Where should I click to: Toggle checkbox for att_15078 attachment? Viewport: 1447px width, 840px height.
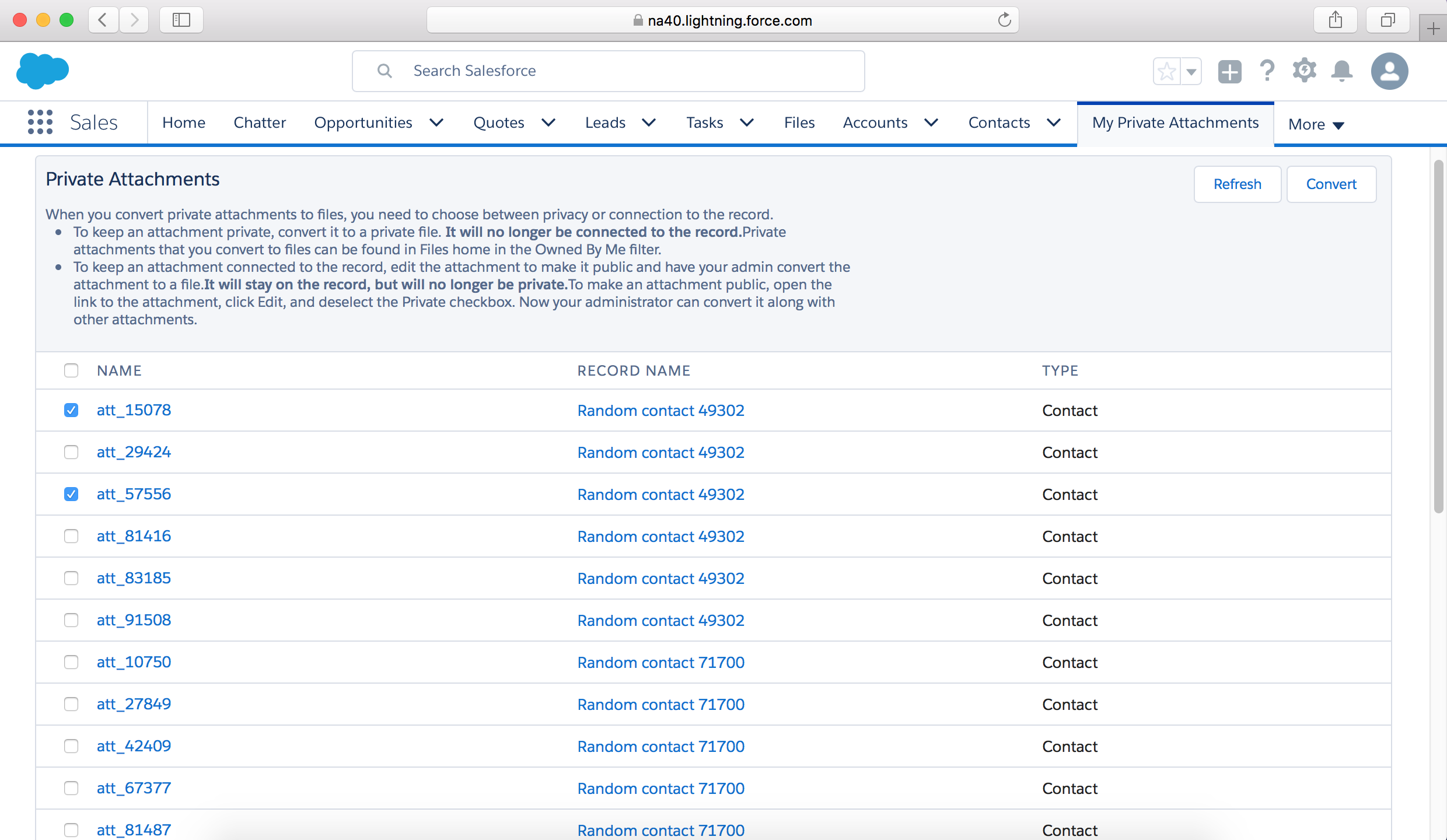[x=71, y=410]
